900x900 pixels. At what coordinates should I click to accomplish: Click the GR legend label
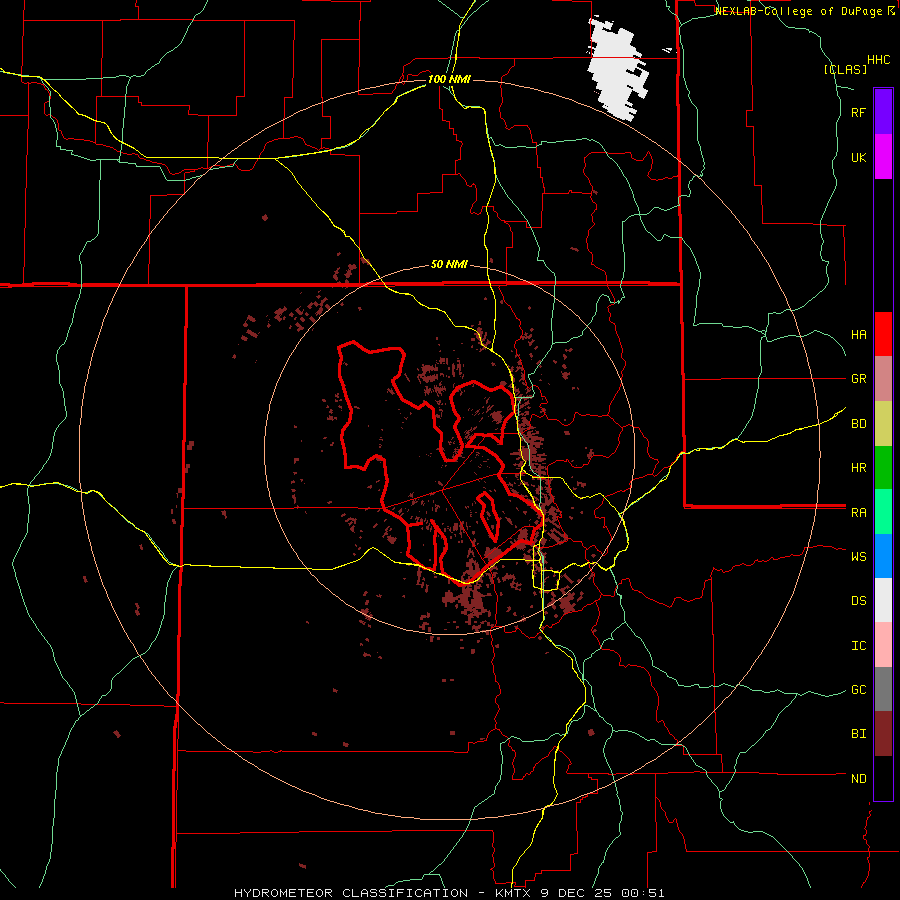858,379
